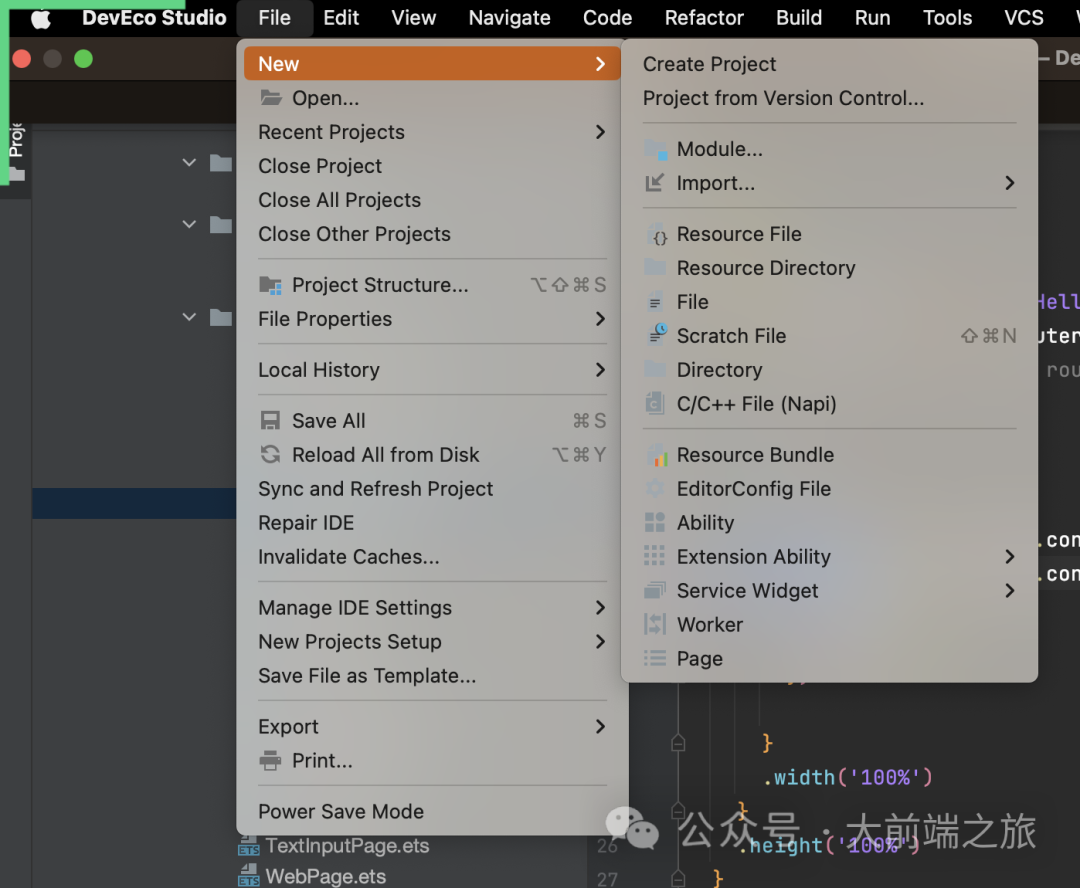Screen dimensions: 1080x888
Task: Open the Apple menu
Action: tap(41, 19)
